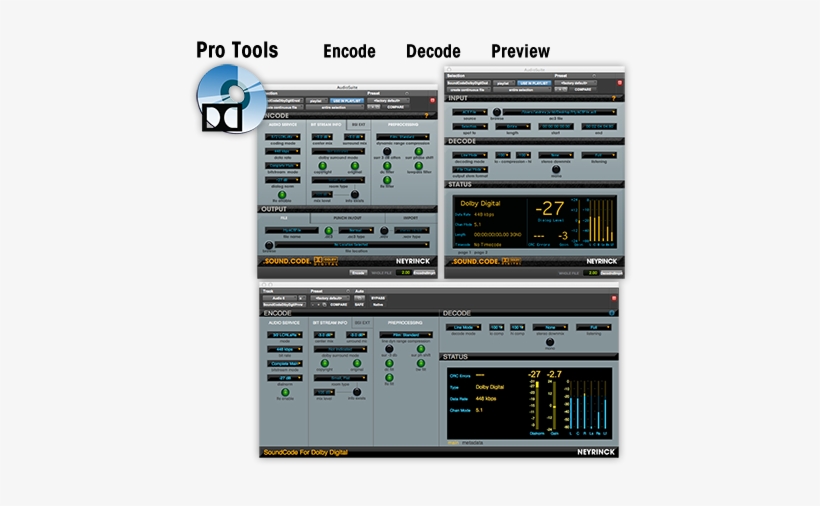Viewport: 820px width, 506px height.
Task: Open dialog norm dropdown in Encode window
Action: click(x=282, y=180)
